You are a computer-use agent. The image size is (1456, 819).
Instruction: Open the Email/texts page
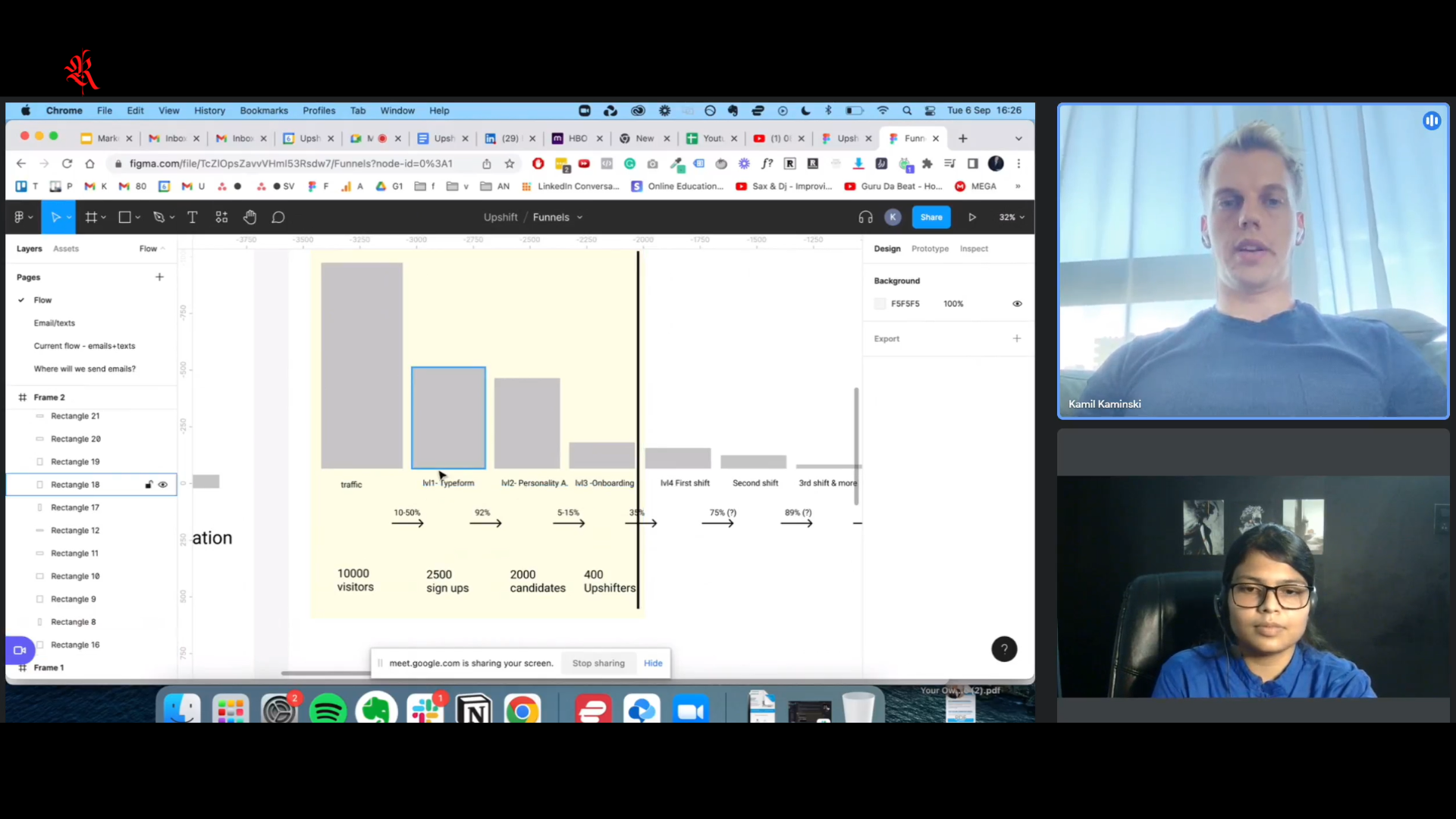(55, 323)
